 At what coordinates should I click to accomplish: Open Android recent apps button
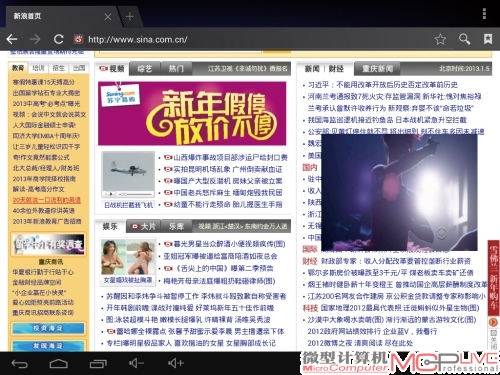98,364
